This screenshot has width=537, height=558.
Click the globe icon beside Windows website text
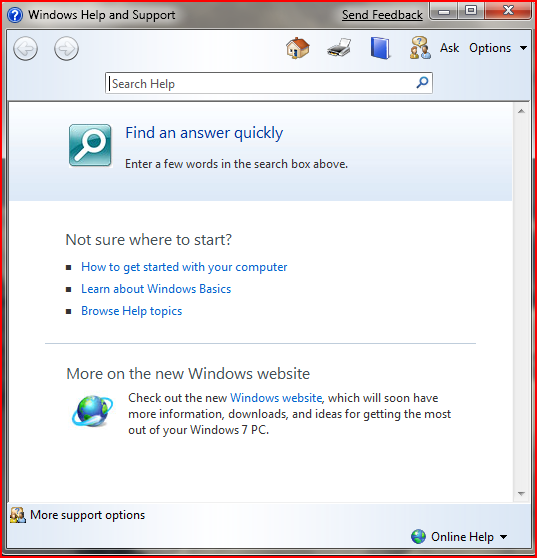point(93,411)
